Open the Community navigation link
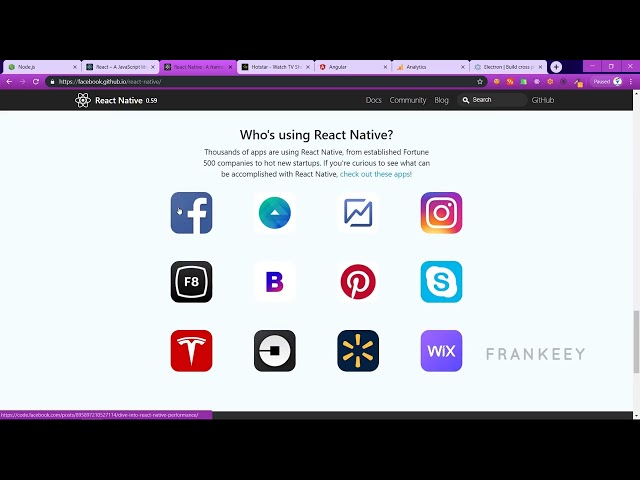This screenshot has height=480, width=640. [x=408, y=100]
